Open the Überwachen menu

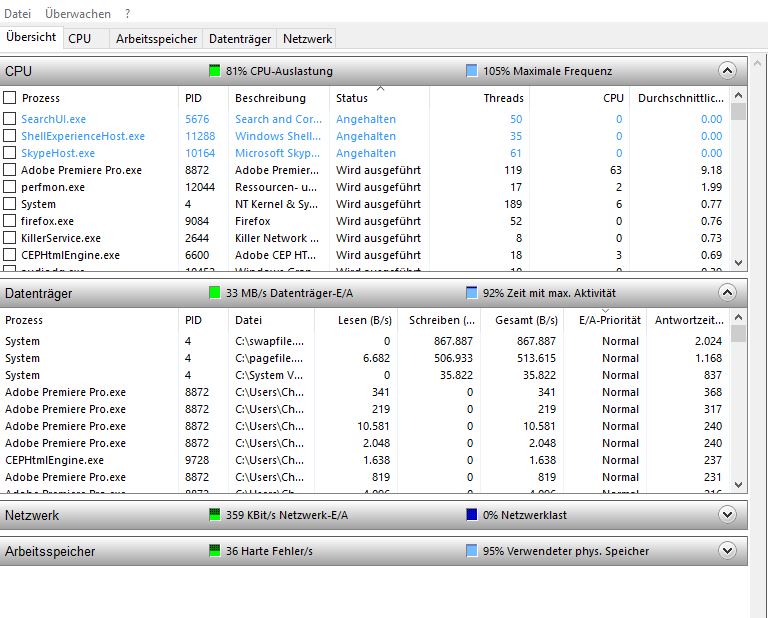[77, 14]
